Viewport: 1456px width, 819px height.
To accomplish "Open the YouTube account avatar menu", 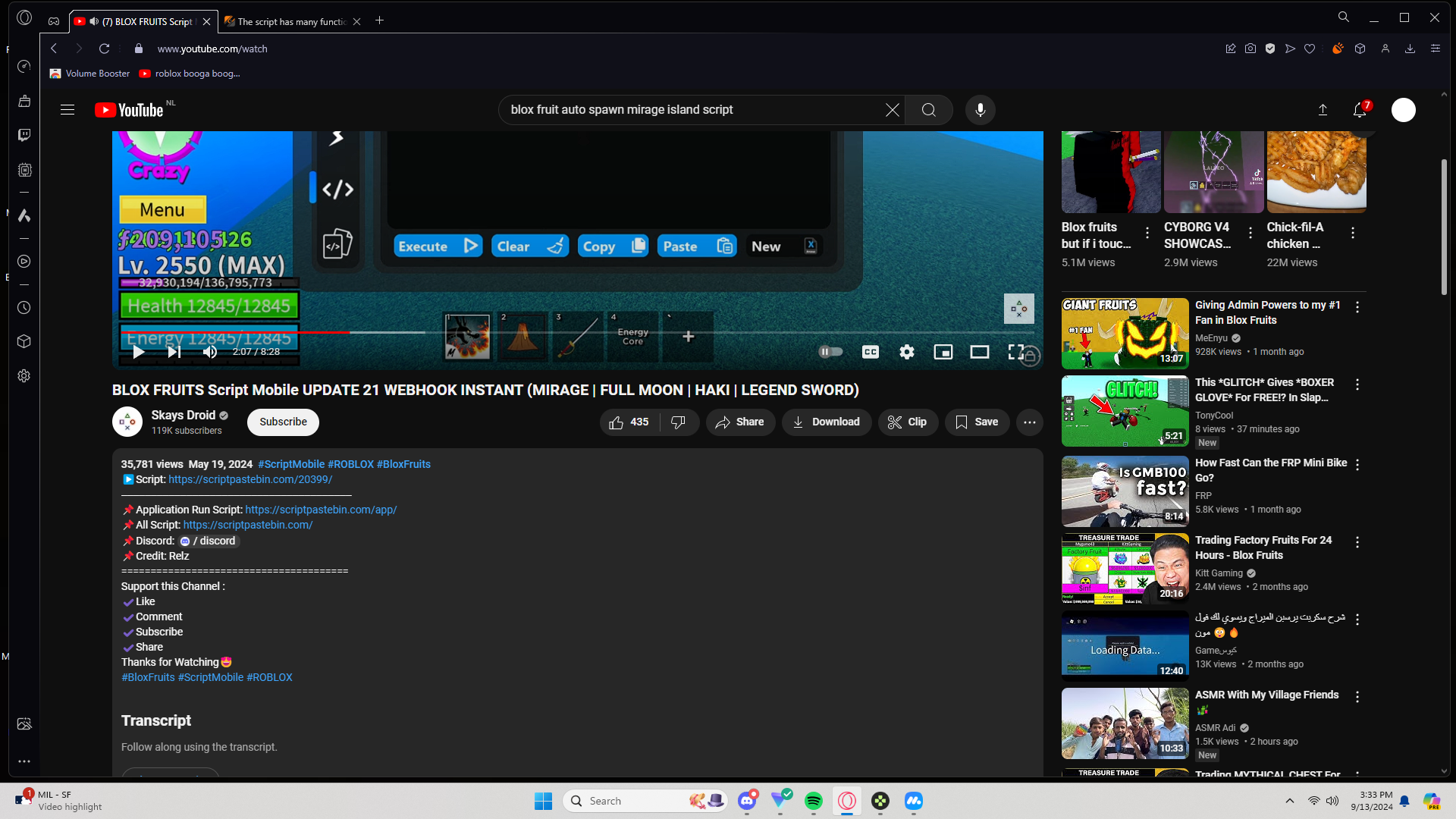I will pyautogui.click(x=1404, y=110).
